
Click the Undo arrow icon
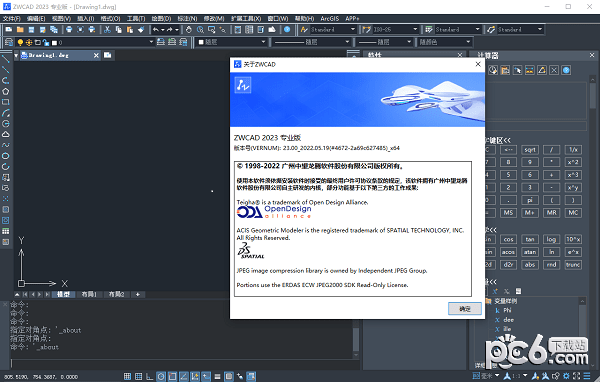coord(156,29)
